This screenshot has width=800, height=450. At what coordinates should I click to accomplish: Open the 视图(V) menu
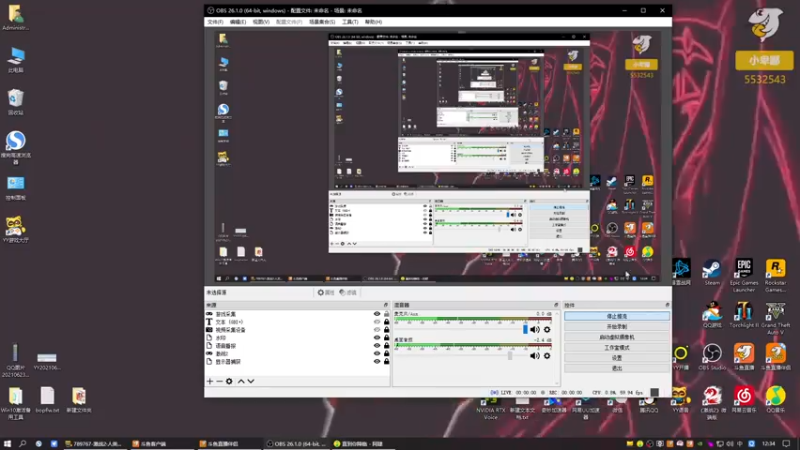point(261,22)
